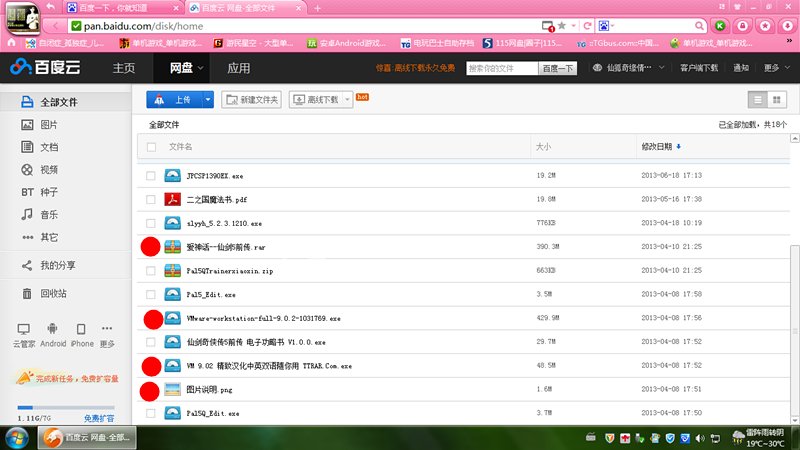Open the 文档 category in sidebar
800x450 pixels.
point(39,147)
